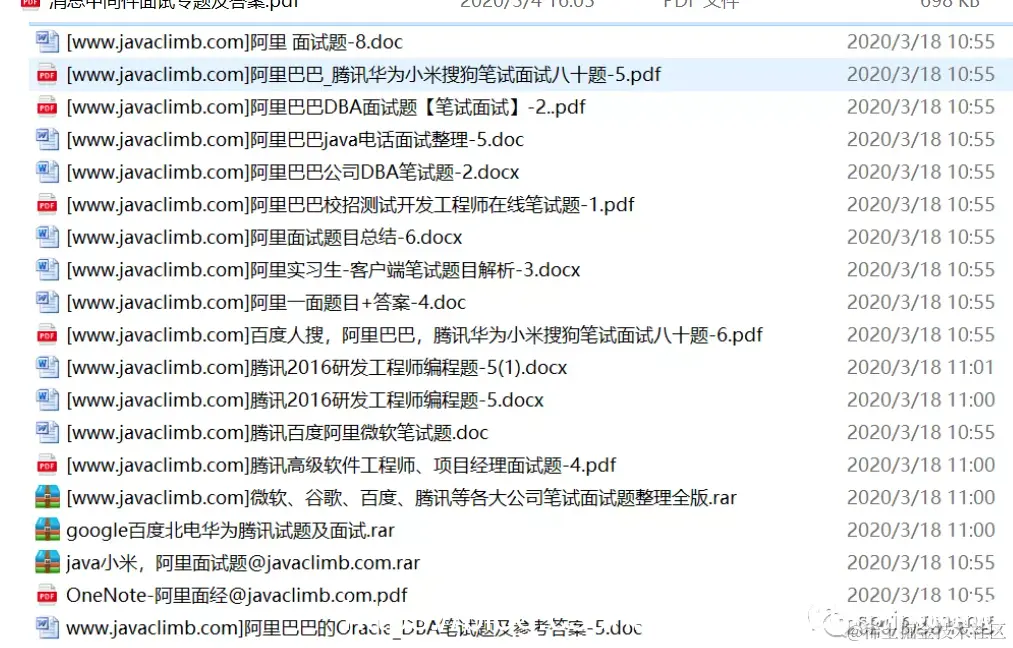Click the RAR icon of 微软、谷歌、百度 archive
The image size is (1013, 648).
point(47,498)
